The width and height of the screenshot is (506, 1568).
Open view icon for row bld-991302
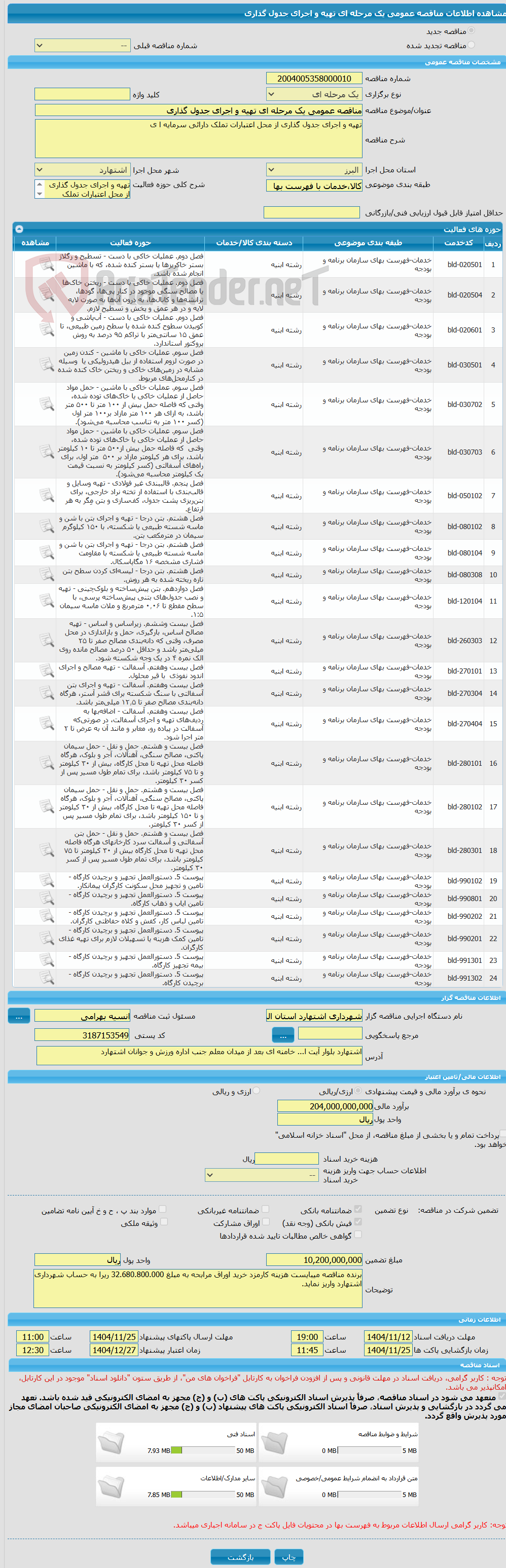point(47,978)
